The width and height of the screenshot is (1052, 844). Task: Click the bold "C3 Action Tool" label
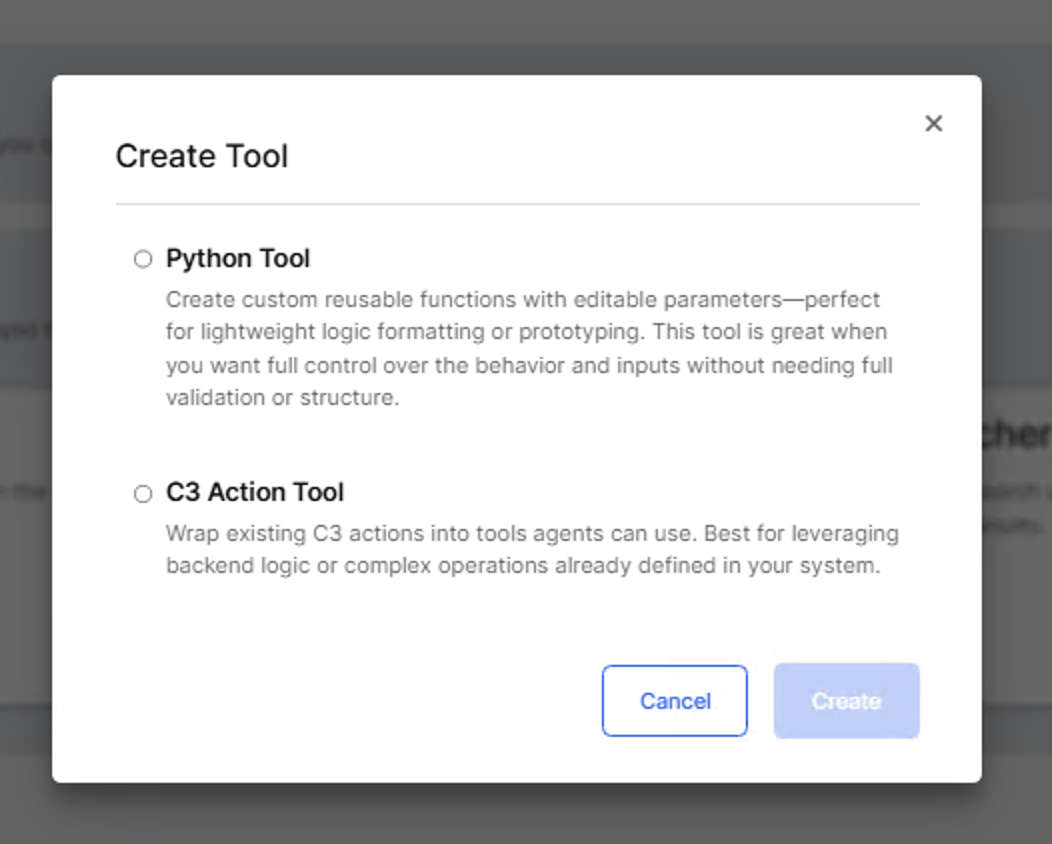point(255,493)
